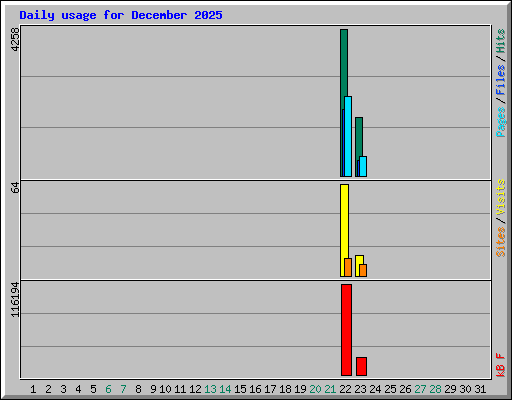Click day label 22 on x-axis
The image size is (512, 400).
[345, 389]
